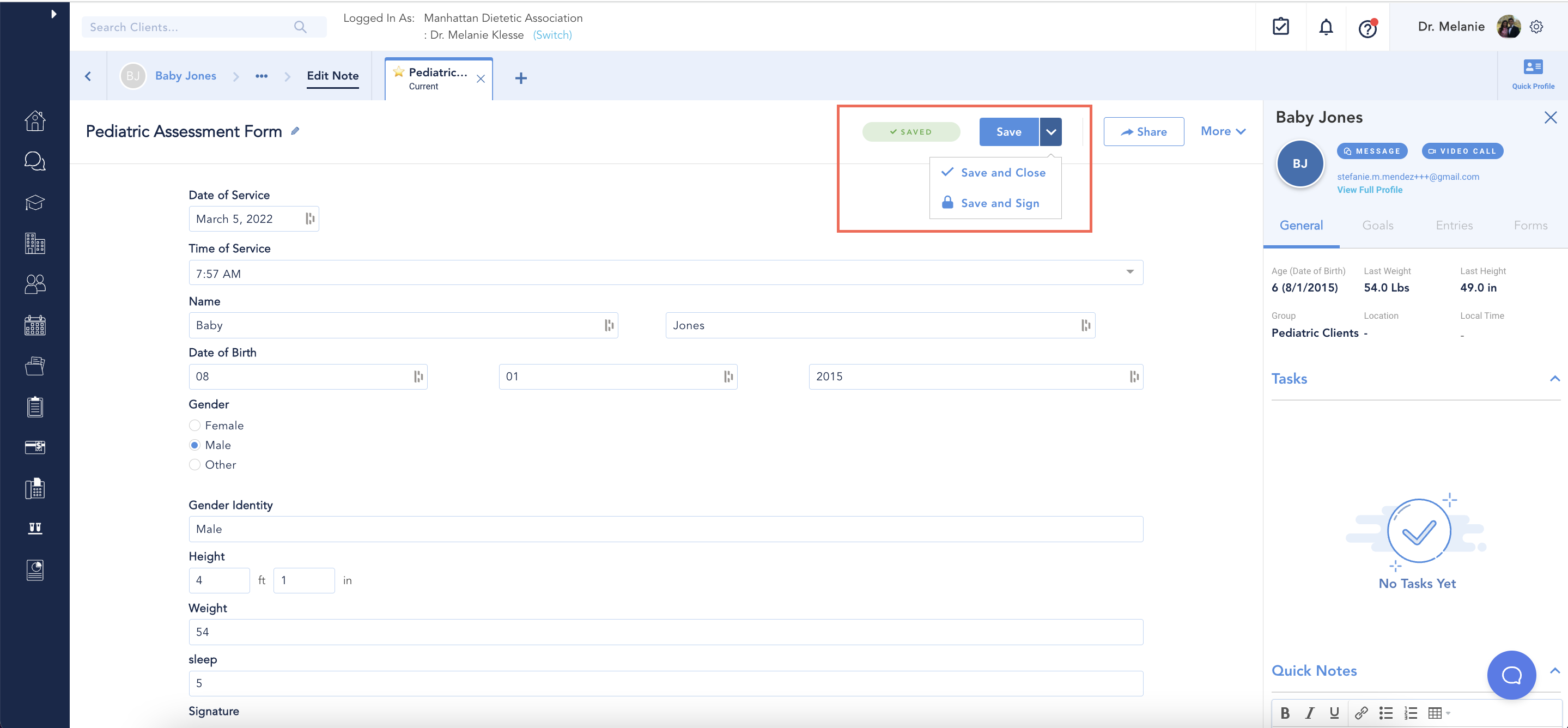Insert a hyperlink in Quick Notes editor
The height and width of the screenshot is (728, 1568).
click(x=1362, y=713)
